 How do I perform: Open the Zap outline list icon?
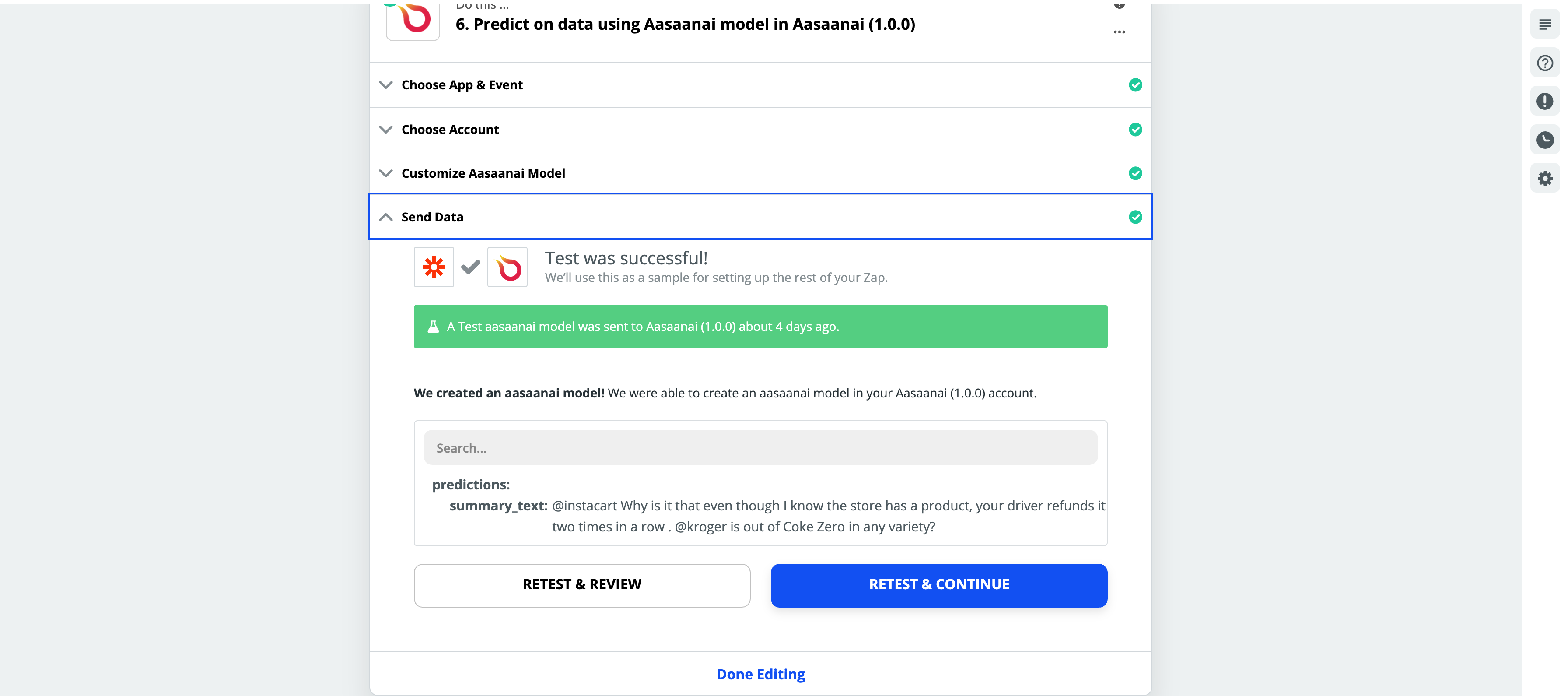click(1544, 25)
